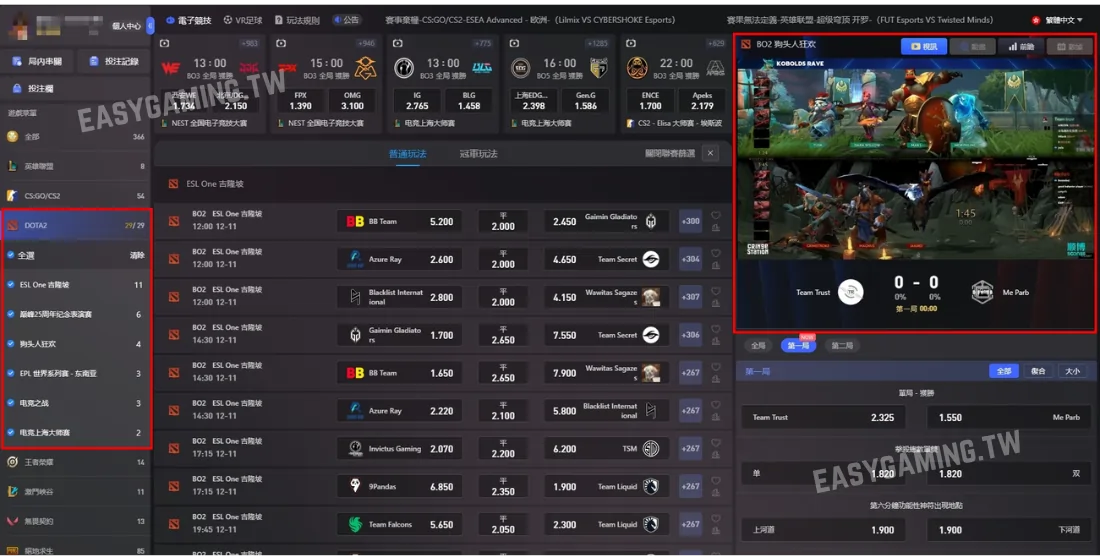
Task: Favorite the BB Team vs Gaimin Gladiators match
Action: tap(716, 215)
